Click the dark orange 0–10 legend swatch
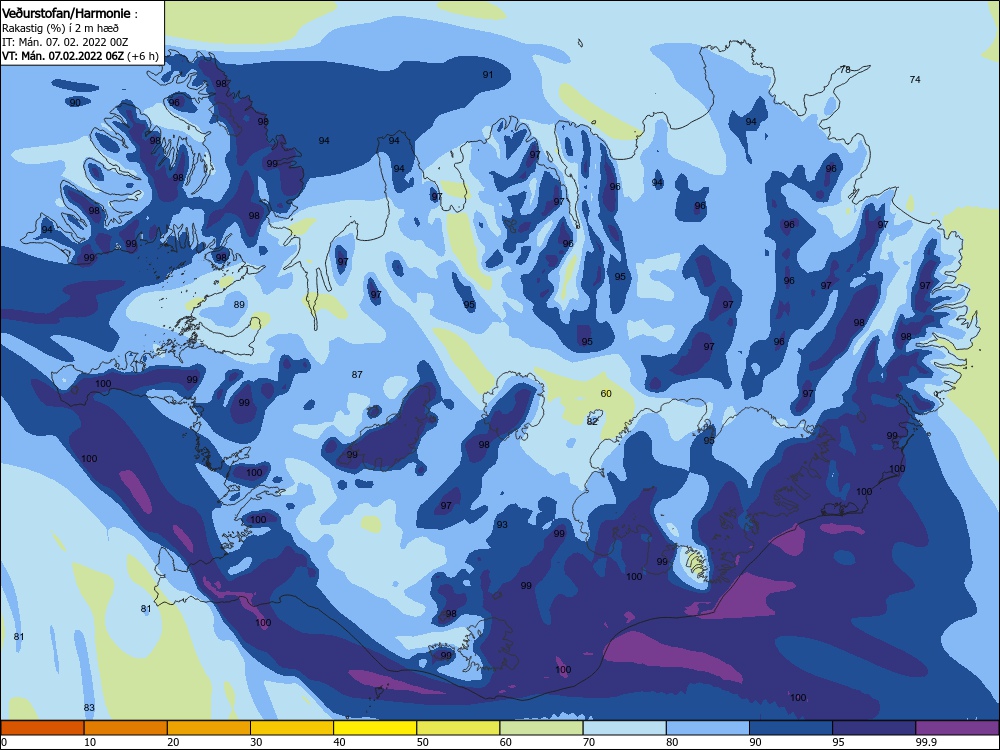This screenshot has height=750, width=1000. coord(42,728)
